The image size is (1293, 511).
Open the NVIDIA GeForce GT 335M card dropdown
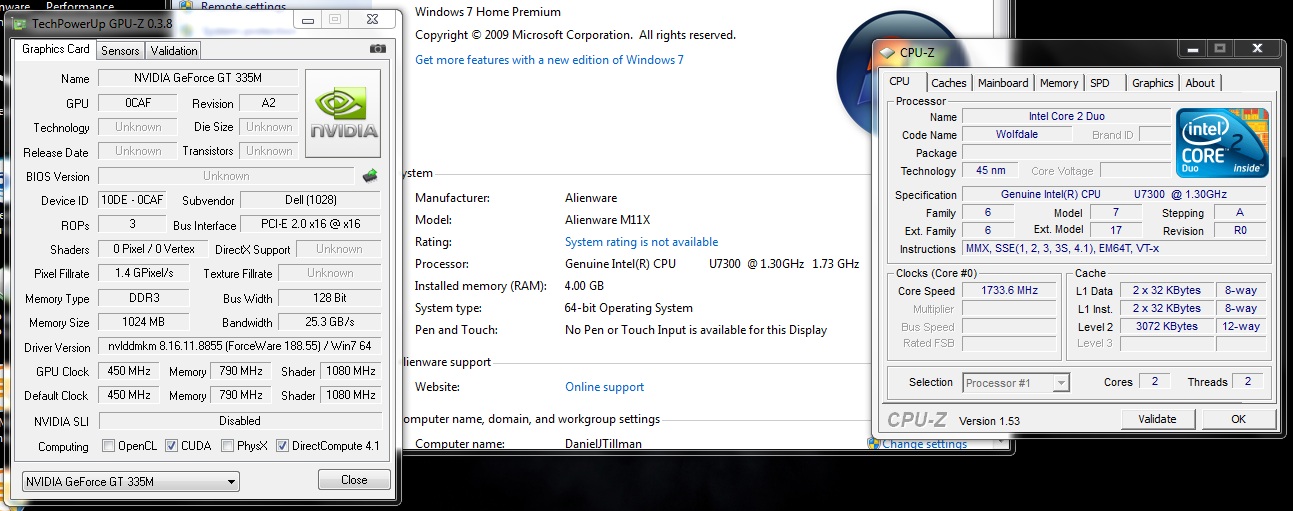131,481
